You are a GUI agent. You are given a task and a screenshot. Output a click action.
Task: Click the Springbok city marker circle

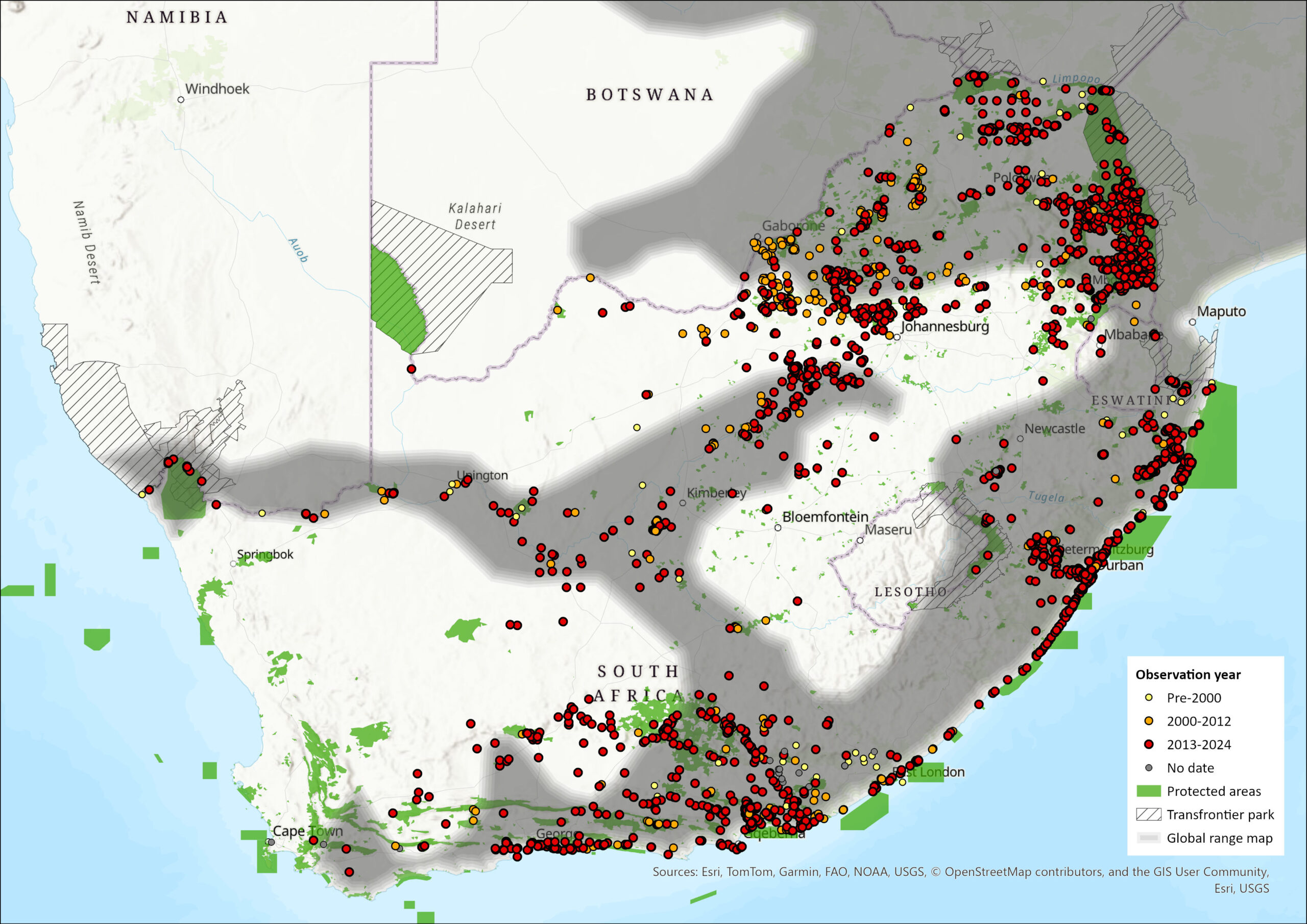coord(233,564)
